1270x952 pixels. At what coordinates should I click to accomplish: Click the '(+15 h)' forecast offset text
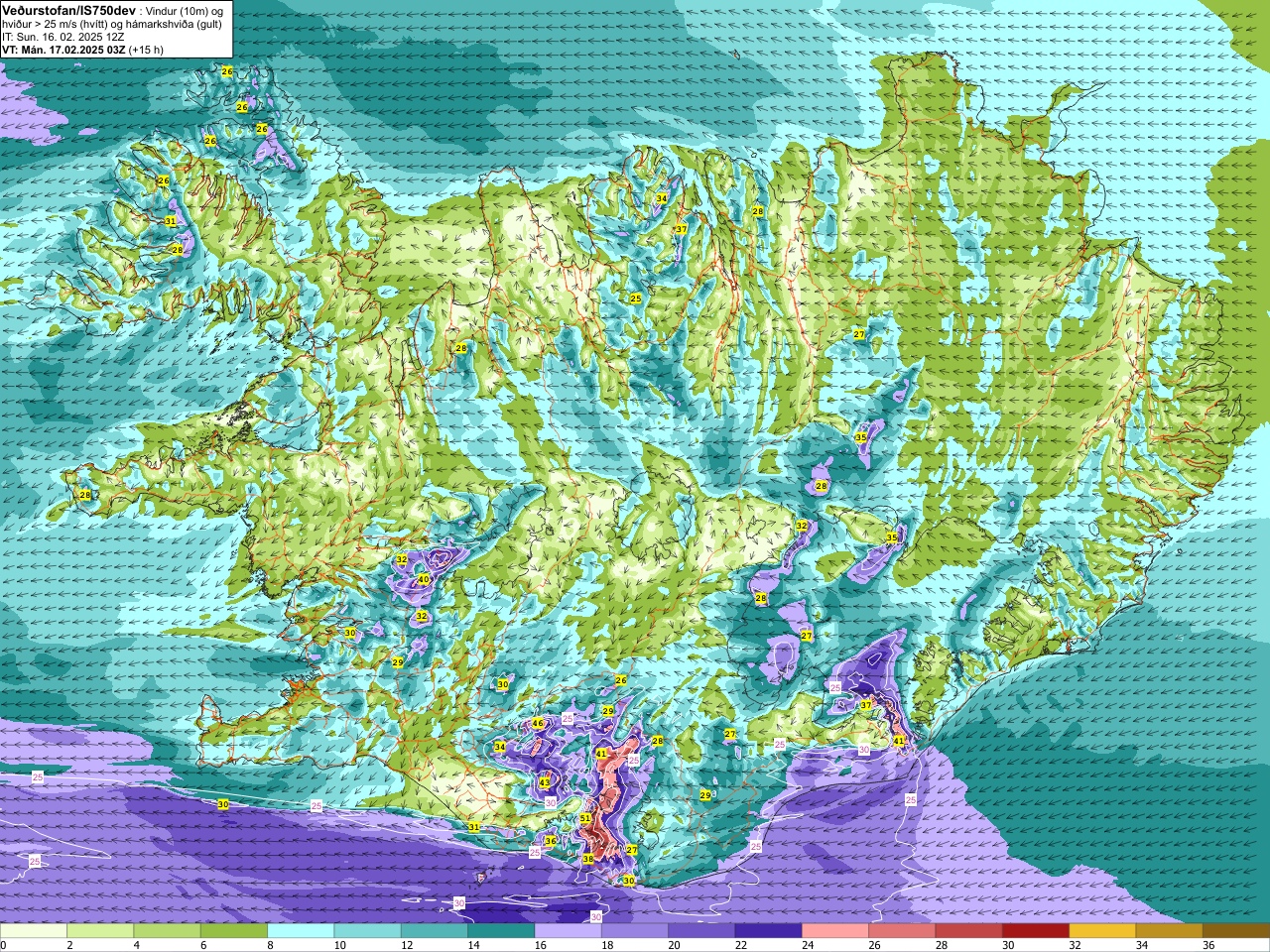point(146,50)
